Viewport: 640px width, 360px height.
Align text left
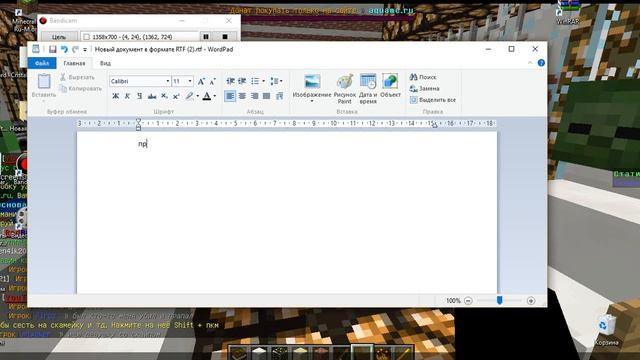(x=230, y=96)
